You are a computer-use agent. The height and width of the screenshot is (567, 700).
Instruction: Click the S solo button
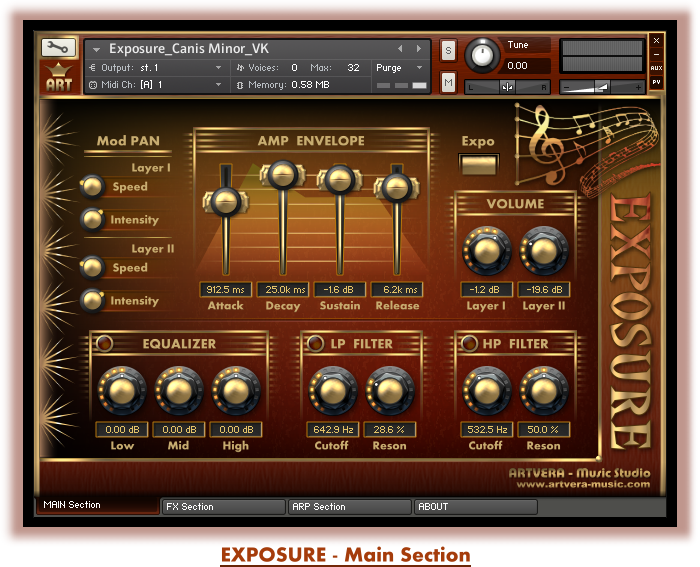point(448,50)
